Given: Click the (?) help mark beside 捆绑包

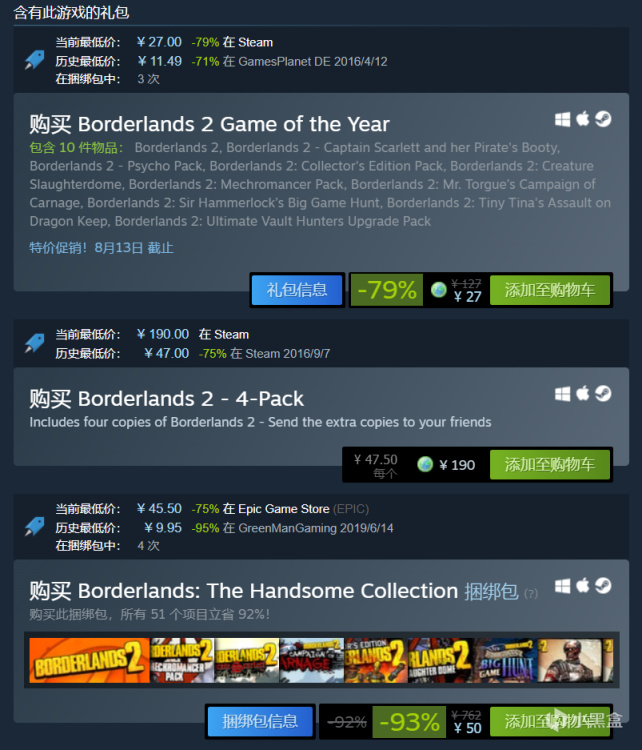Looking at the screenshot, I should (x=531, y=594).
